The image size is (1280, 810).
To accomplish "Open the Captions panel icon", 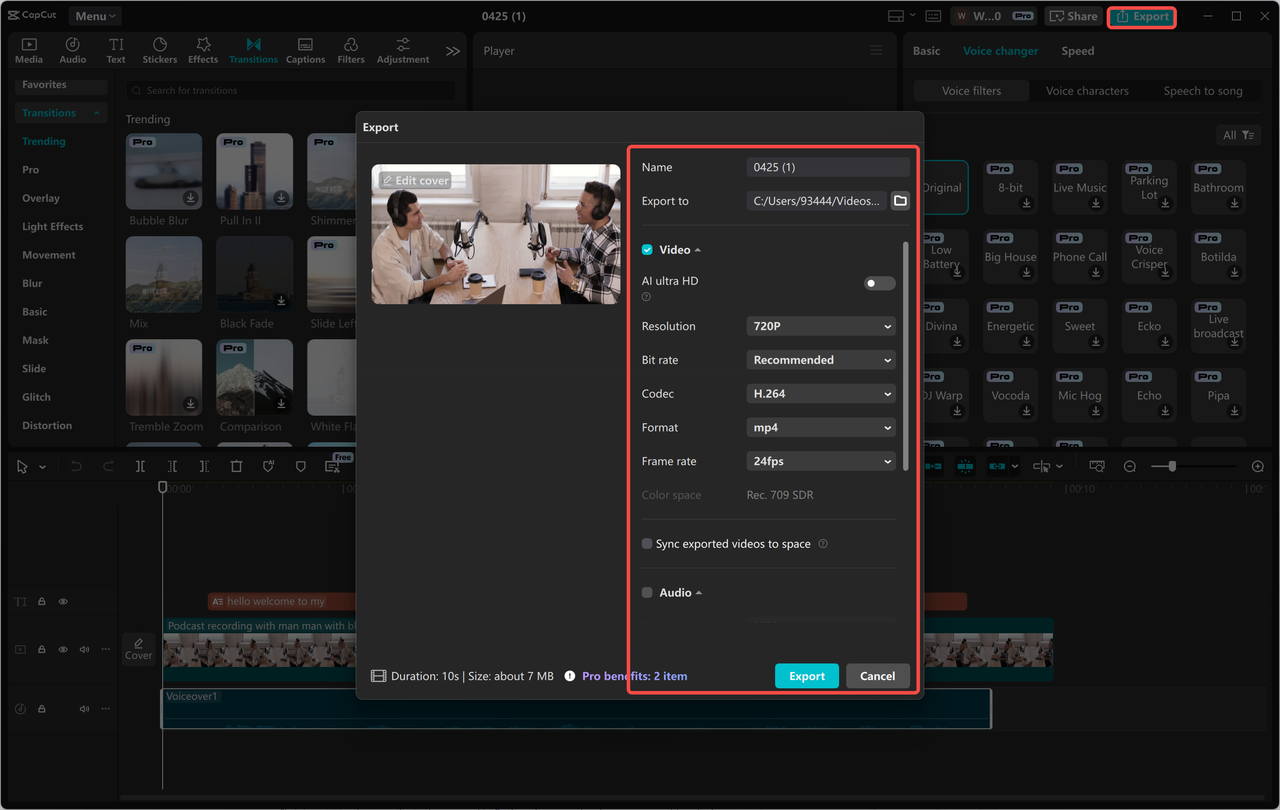I will click(305, 50).
